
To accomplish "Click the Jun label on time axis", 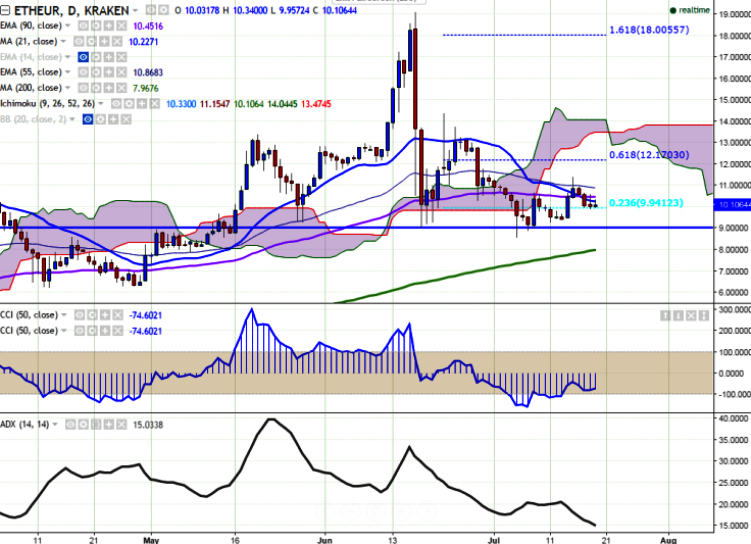I will click(x=324, y=540).
